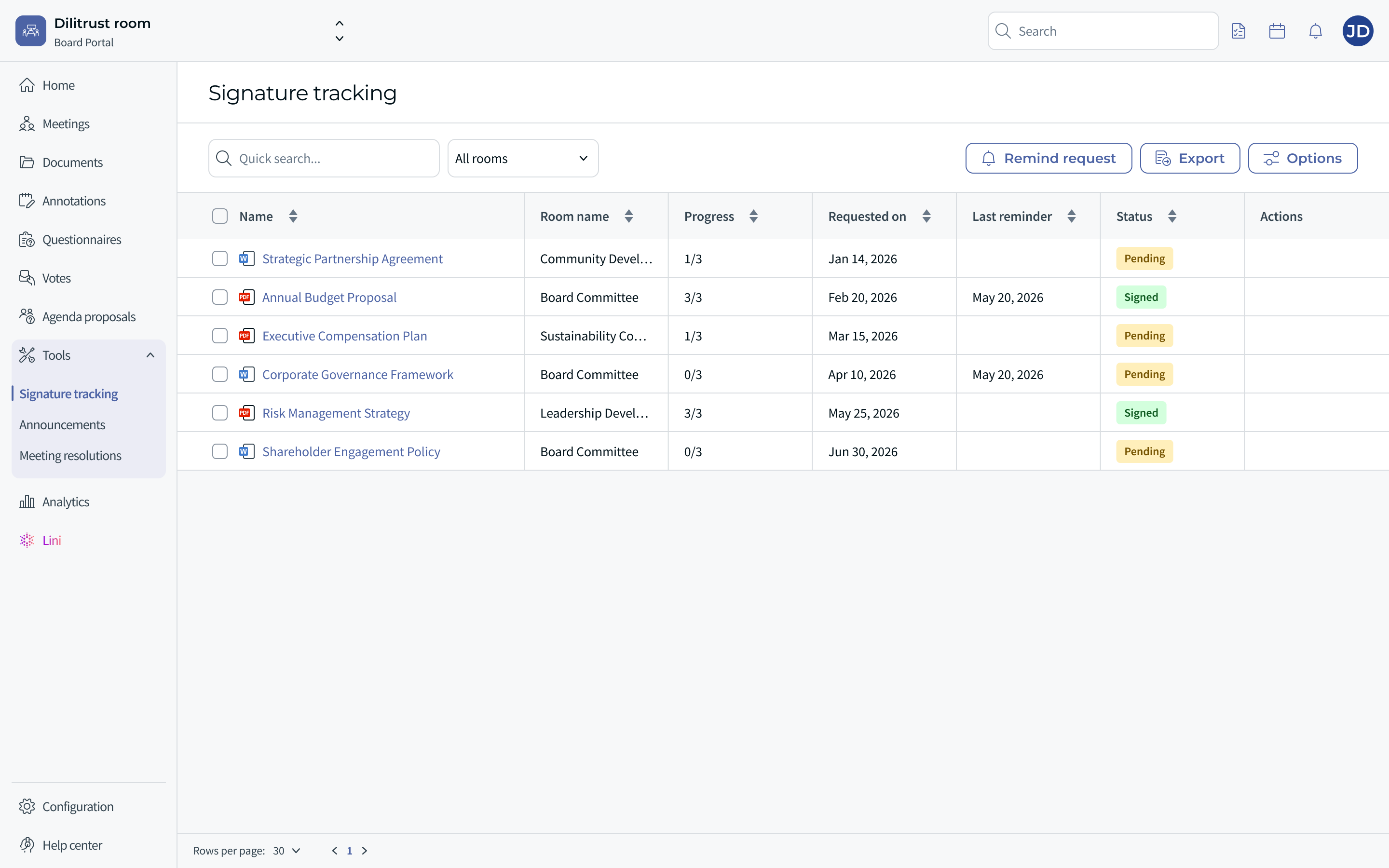The height and width of the screenshot is (868, 1389).
Task: Check the Risk Management Strategy row
Action: point(220,413)
